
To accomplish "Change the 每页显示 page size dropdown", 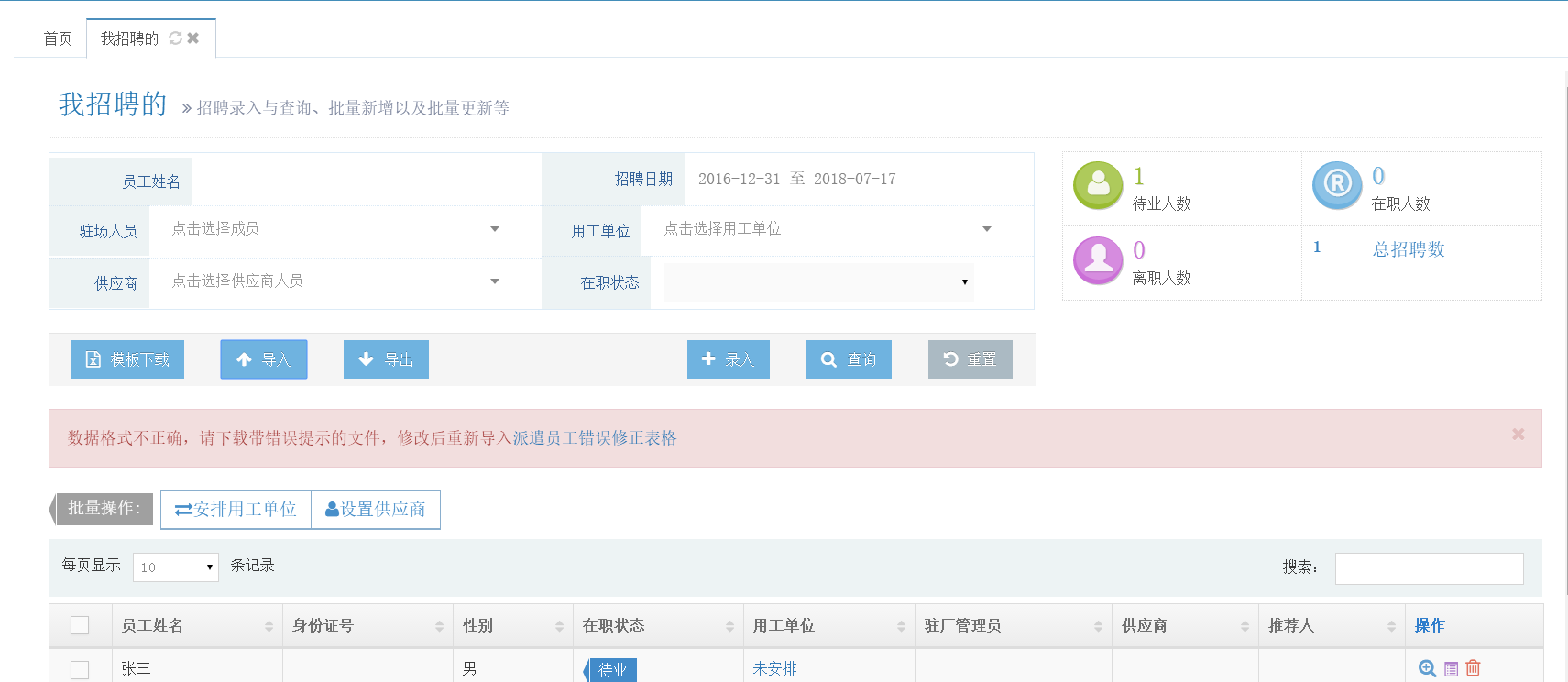I will pos(175,567).
